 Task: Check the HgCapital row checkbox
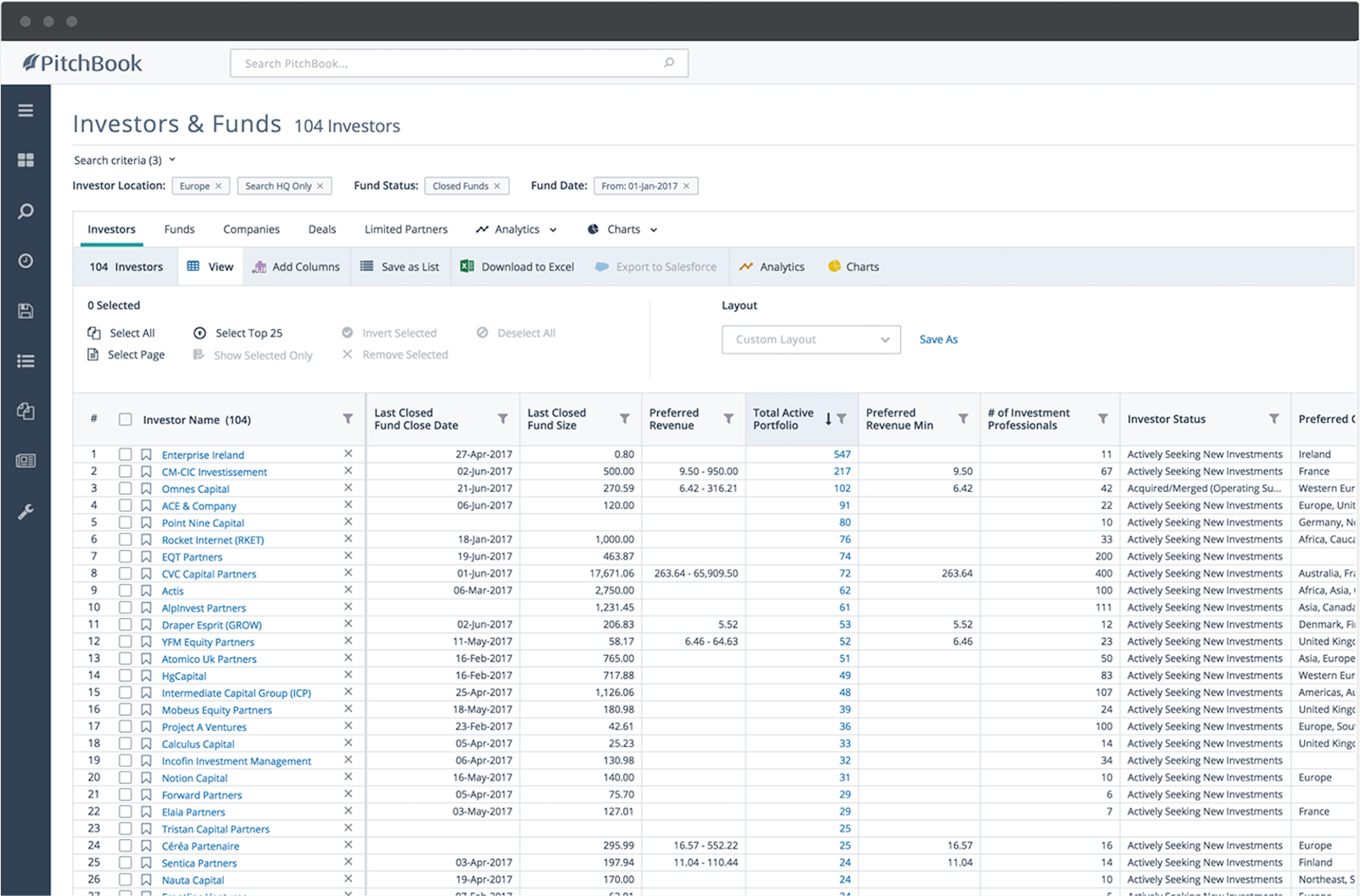pos(125,676)
